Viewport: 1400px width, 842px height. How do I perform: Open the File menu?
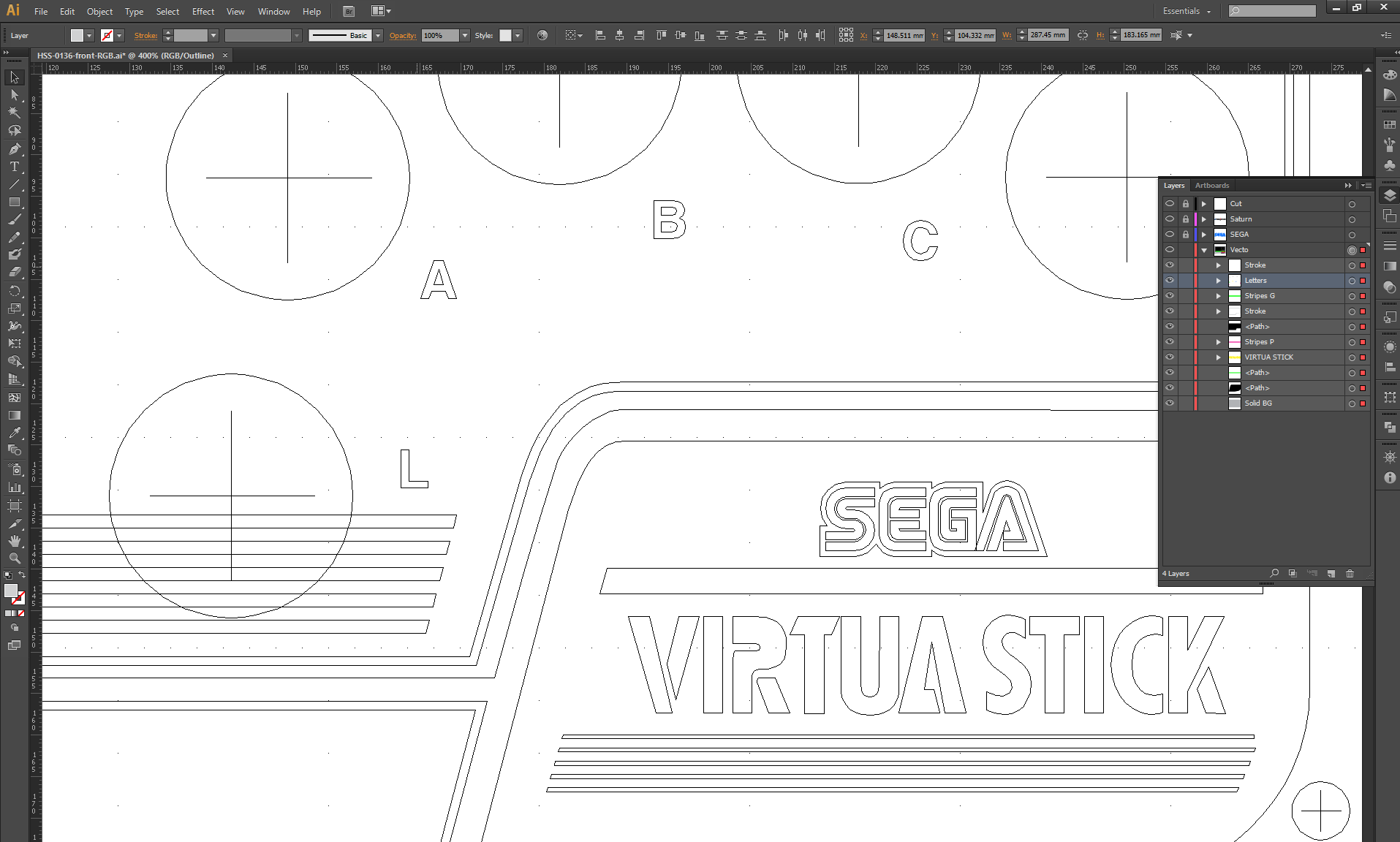[41, 11]
